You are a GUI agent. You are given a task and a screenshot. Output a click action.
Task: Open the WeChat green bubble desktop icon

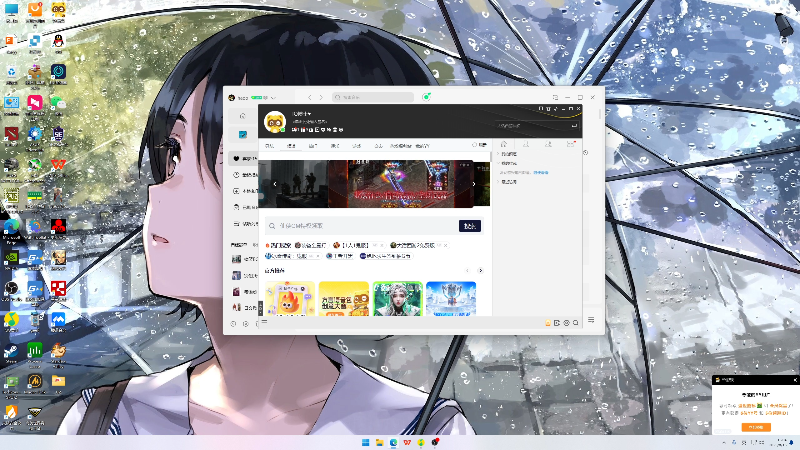[x=58, y=105]
